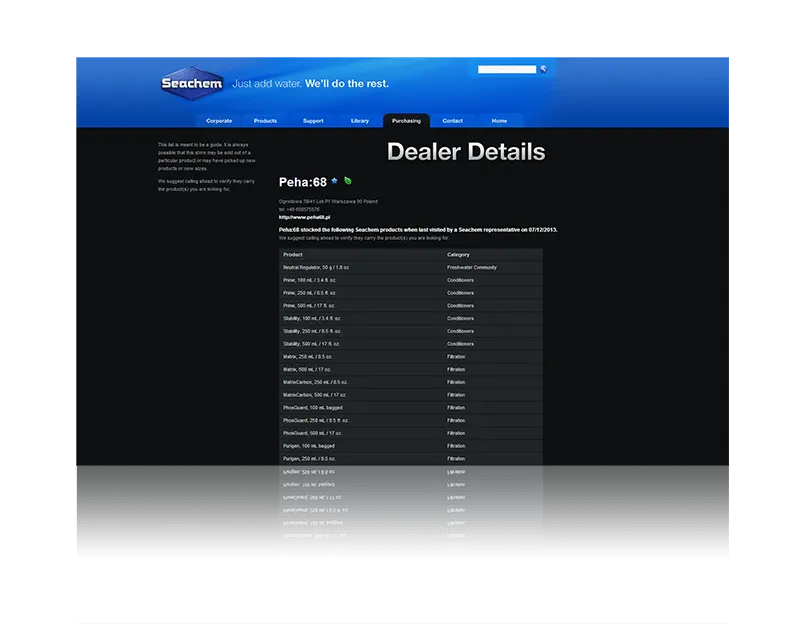The image size is (800, 624).
Task: Click the green leaf icon beside Peha:68
Action: (348, 181)
